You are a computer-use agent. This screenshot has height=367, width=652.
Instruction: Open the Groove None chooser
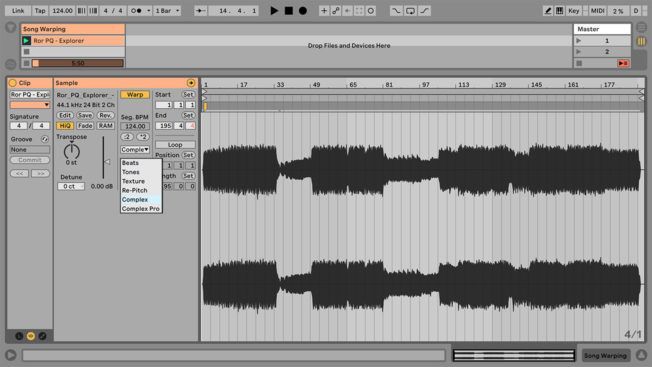tap(30, 150)
